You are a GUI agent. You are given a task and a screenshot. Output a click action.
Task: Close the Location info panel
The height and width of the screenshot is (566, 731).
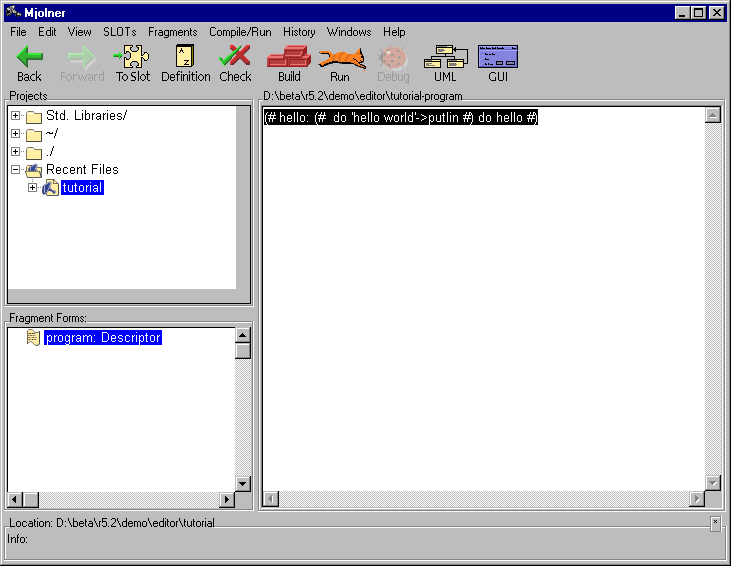tap(715, 522)
